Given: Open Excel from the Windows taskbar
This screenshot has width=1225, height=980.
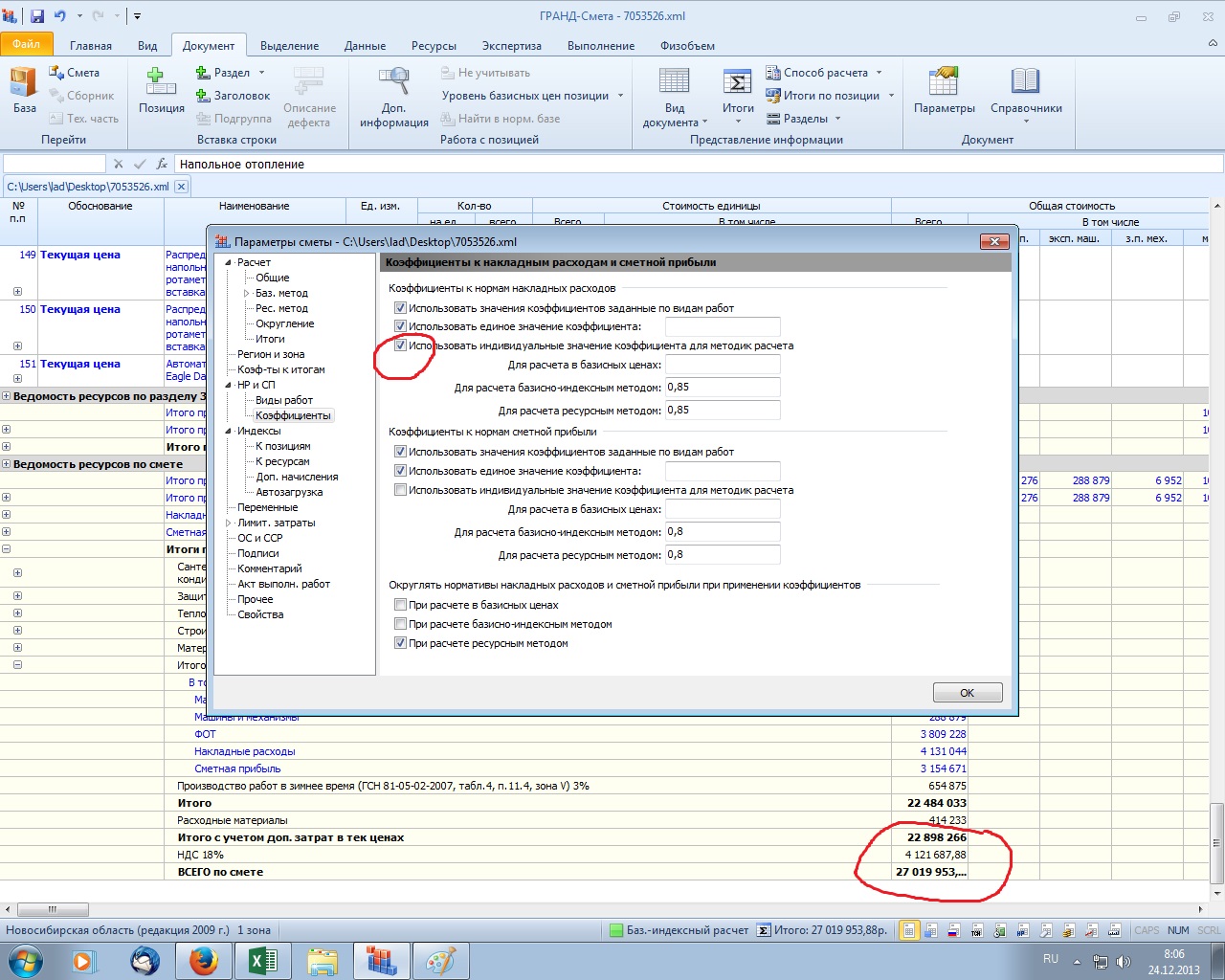Looking at the screenshot, I should pyautogui.click(x=263, y=960).
